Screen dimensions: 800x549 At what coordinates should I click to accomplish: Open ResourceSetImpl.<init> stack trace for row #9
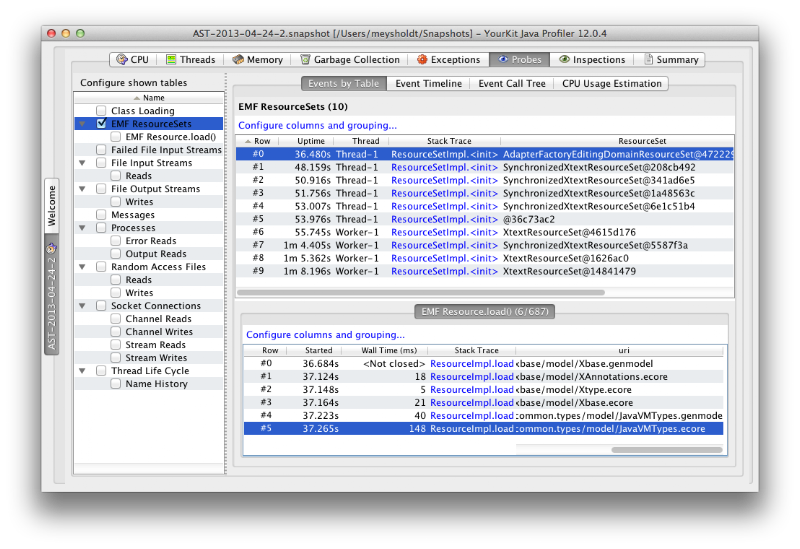[444, 271]
